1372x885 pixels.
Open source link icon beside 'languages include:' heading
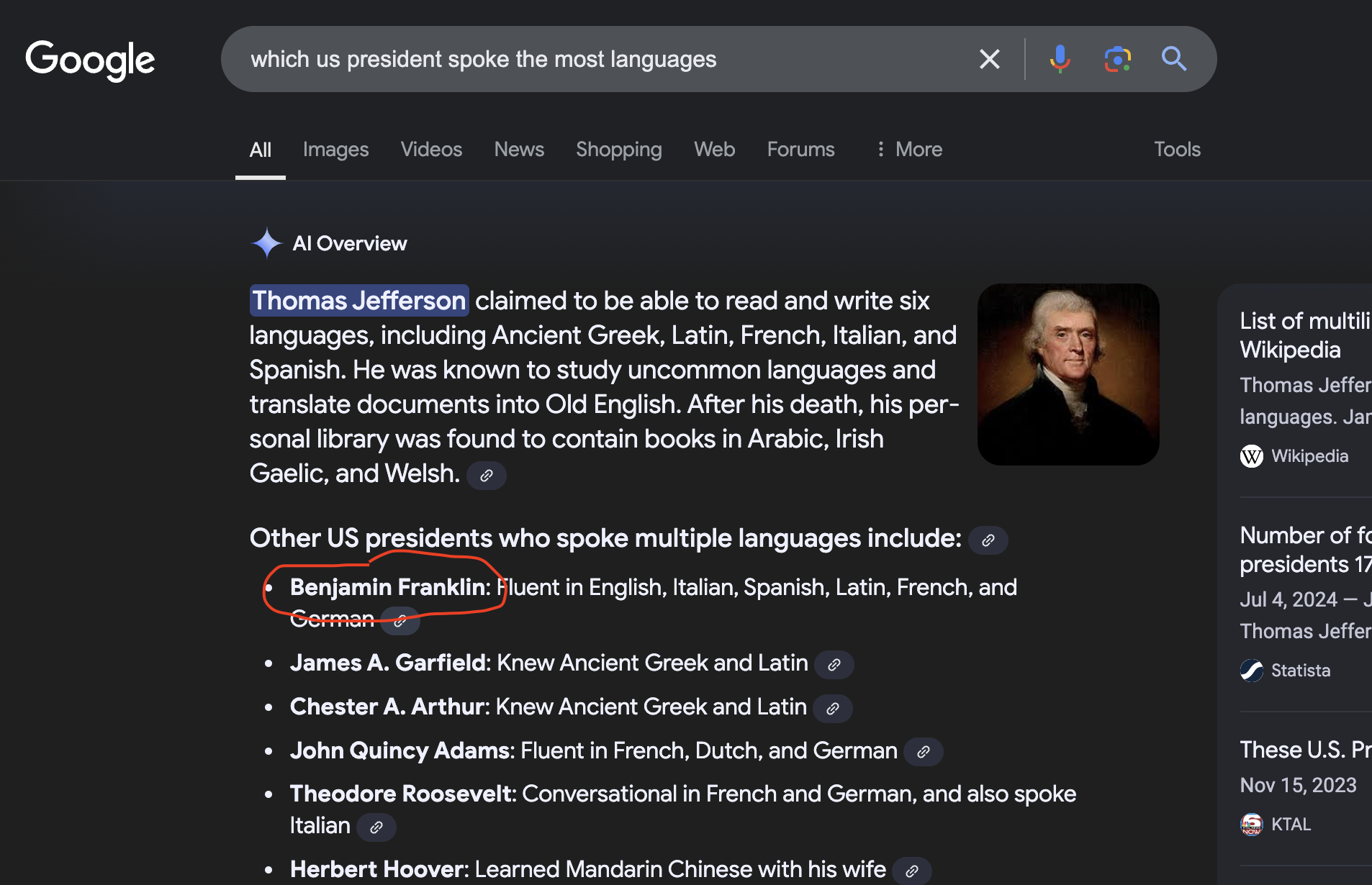pos(988,540)
